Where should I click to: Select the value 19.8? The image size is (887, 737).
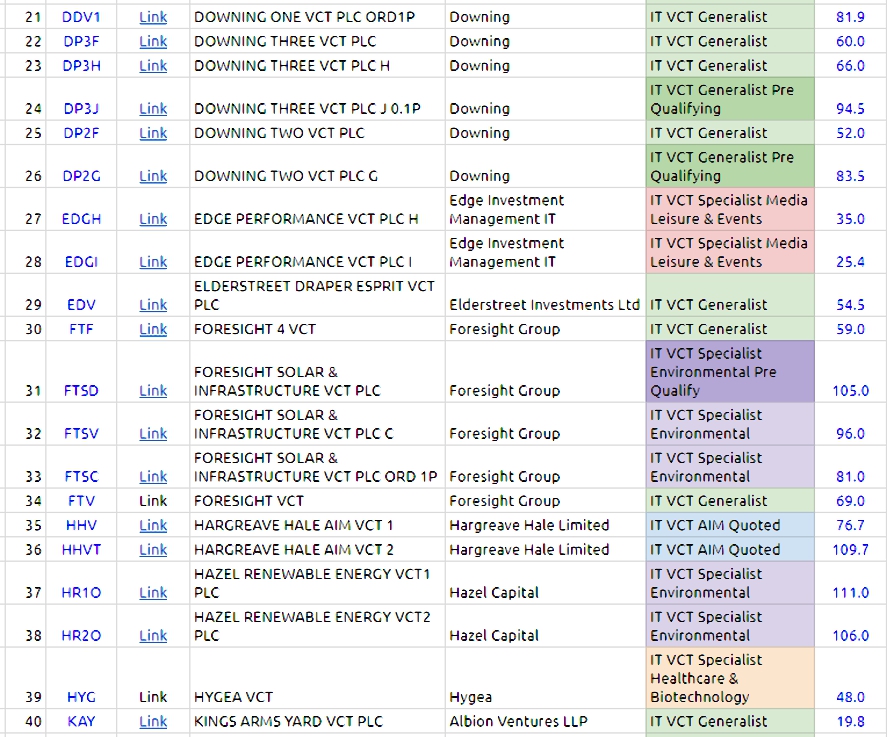coord(850,722)
